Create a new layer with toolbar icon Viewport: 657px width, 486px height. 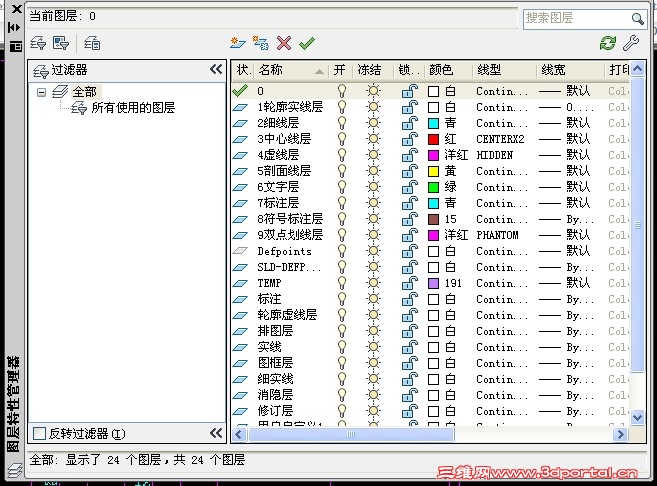238,43
